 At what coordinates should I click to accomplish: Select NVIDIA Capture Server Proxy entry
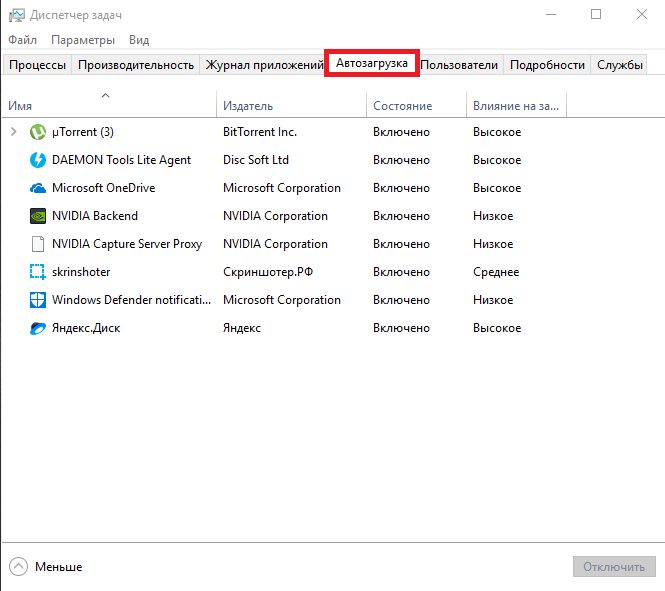pyautogui.click(x=127, y=244)
